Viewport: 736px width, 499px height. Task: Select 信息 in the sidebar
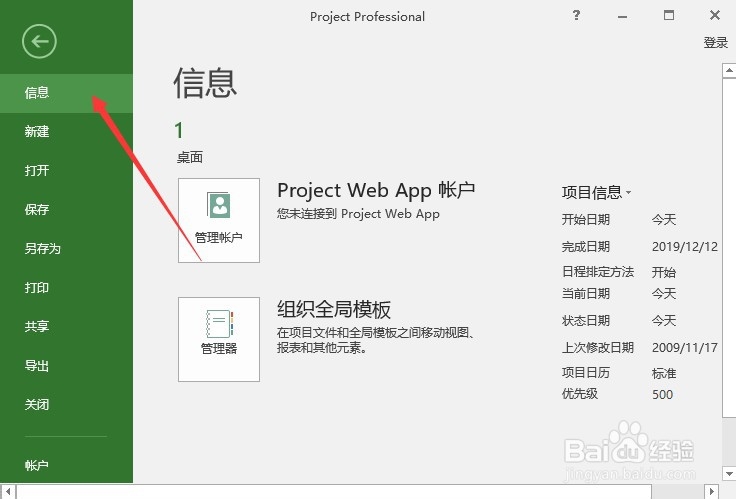(66, 93)
